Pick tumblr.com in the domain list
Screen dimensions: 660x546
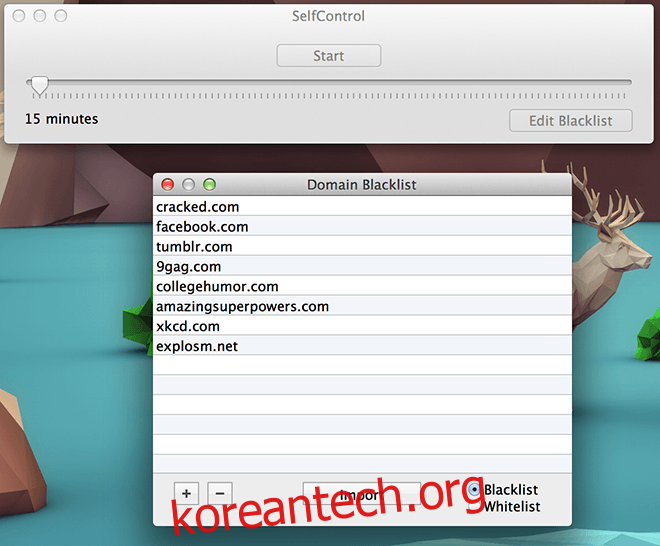click(x=362, y=246)
